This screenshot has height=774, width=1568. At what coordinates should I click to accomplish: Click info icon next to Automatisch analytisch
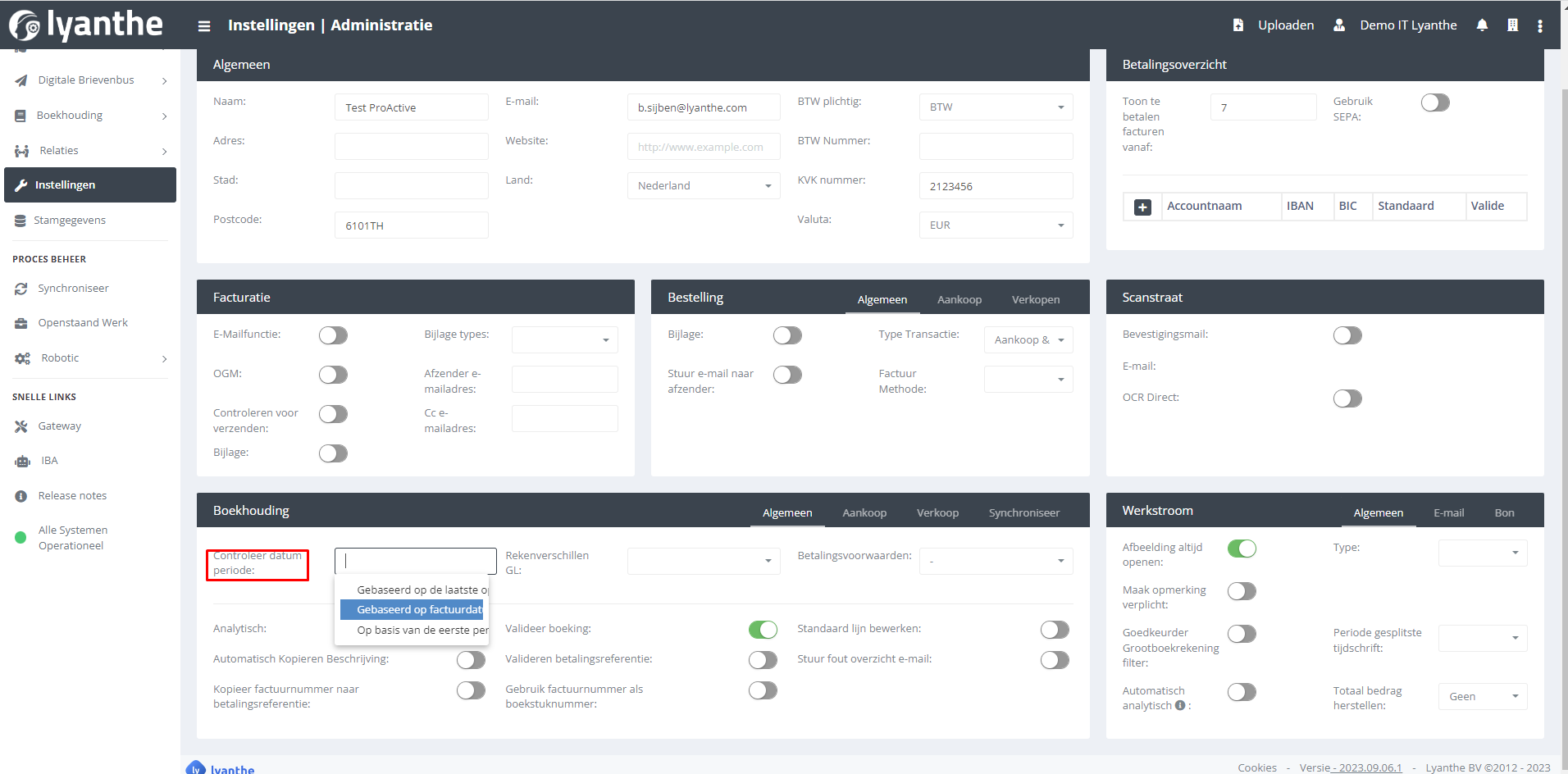coord(1180,705)
